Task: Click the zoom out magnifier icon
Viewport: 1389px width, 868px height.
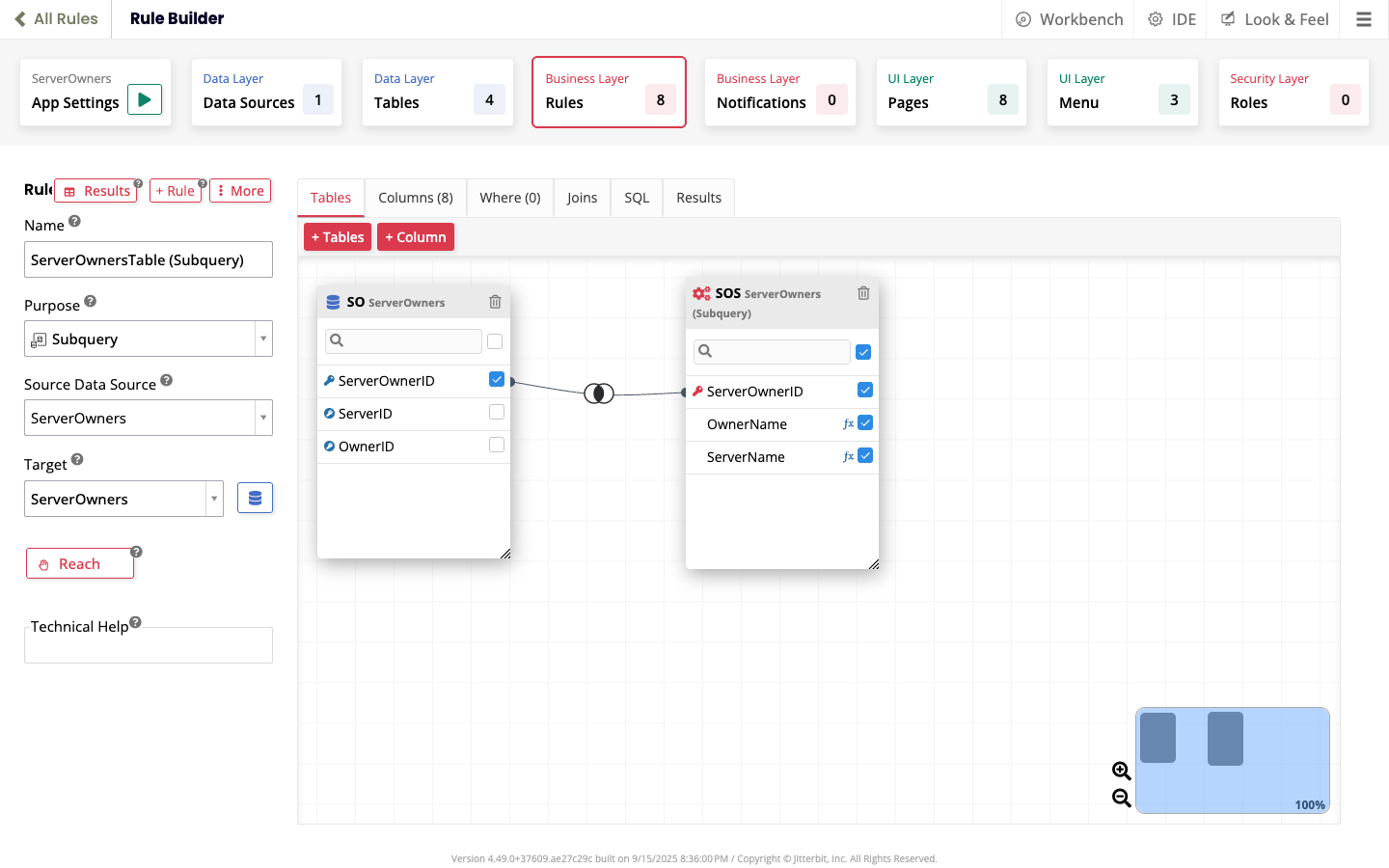Action: (x=1121, y=798)
